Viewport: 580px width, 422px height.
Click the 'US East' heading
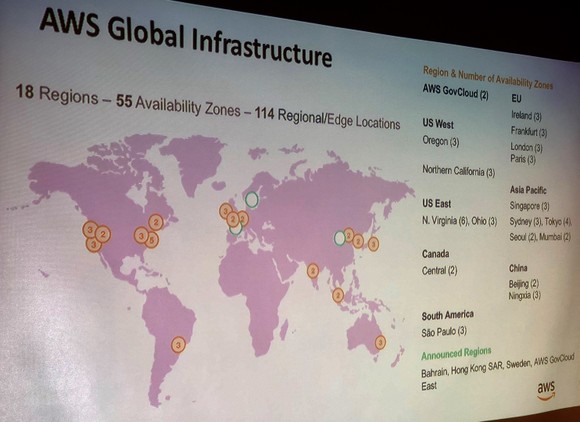point(436,203)
